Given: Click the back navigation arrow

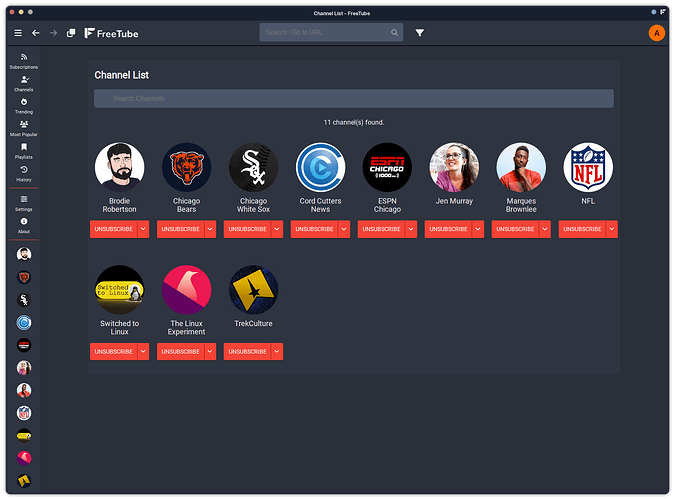Looking at the screenshot, I should tap(36, 33).
